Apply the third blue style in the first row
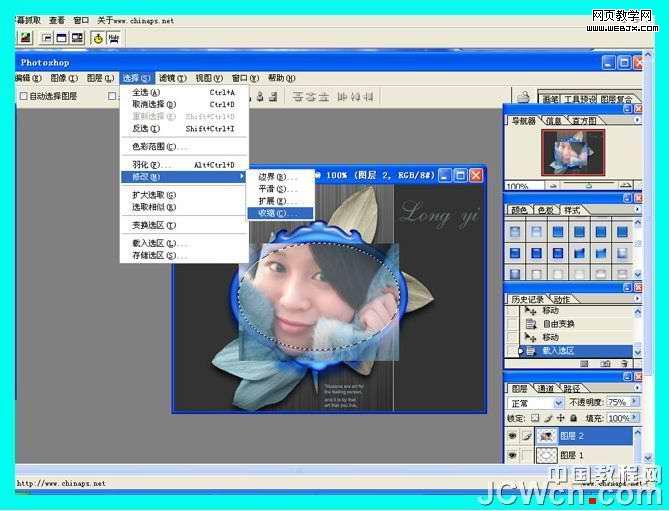The height and width of the screenshot is (511, 669). pyautogui.click(x=558, y=232)
